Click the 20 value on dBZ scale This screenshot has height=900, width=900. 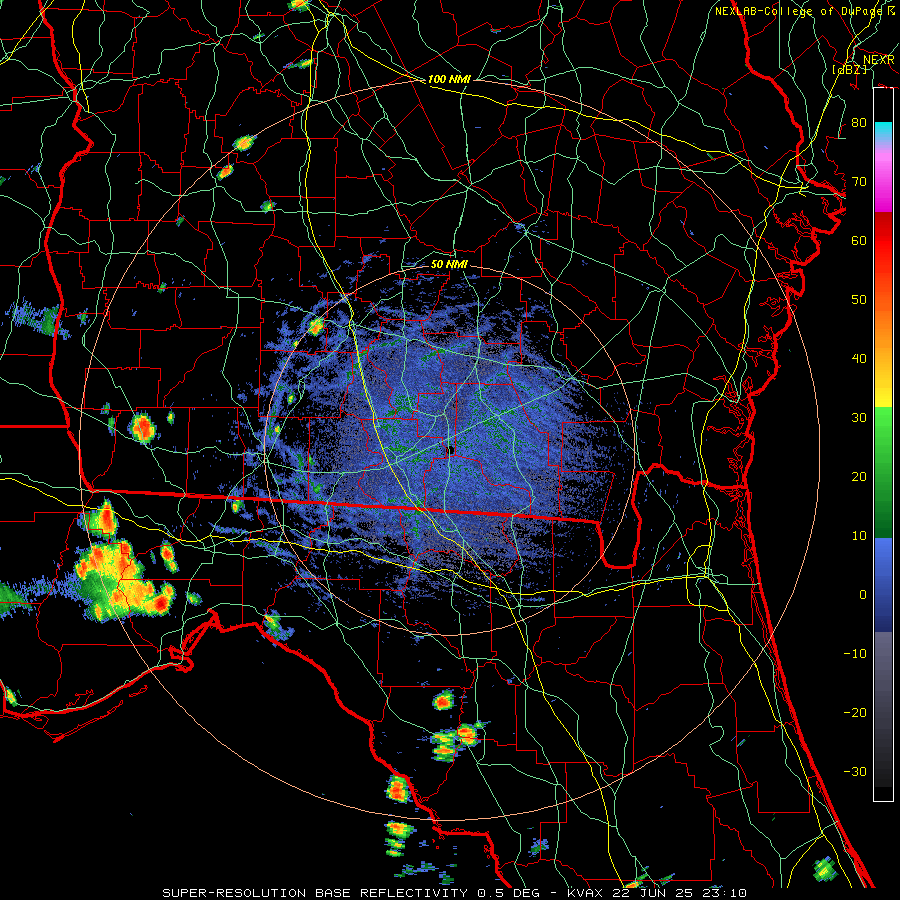coord(859,477)
